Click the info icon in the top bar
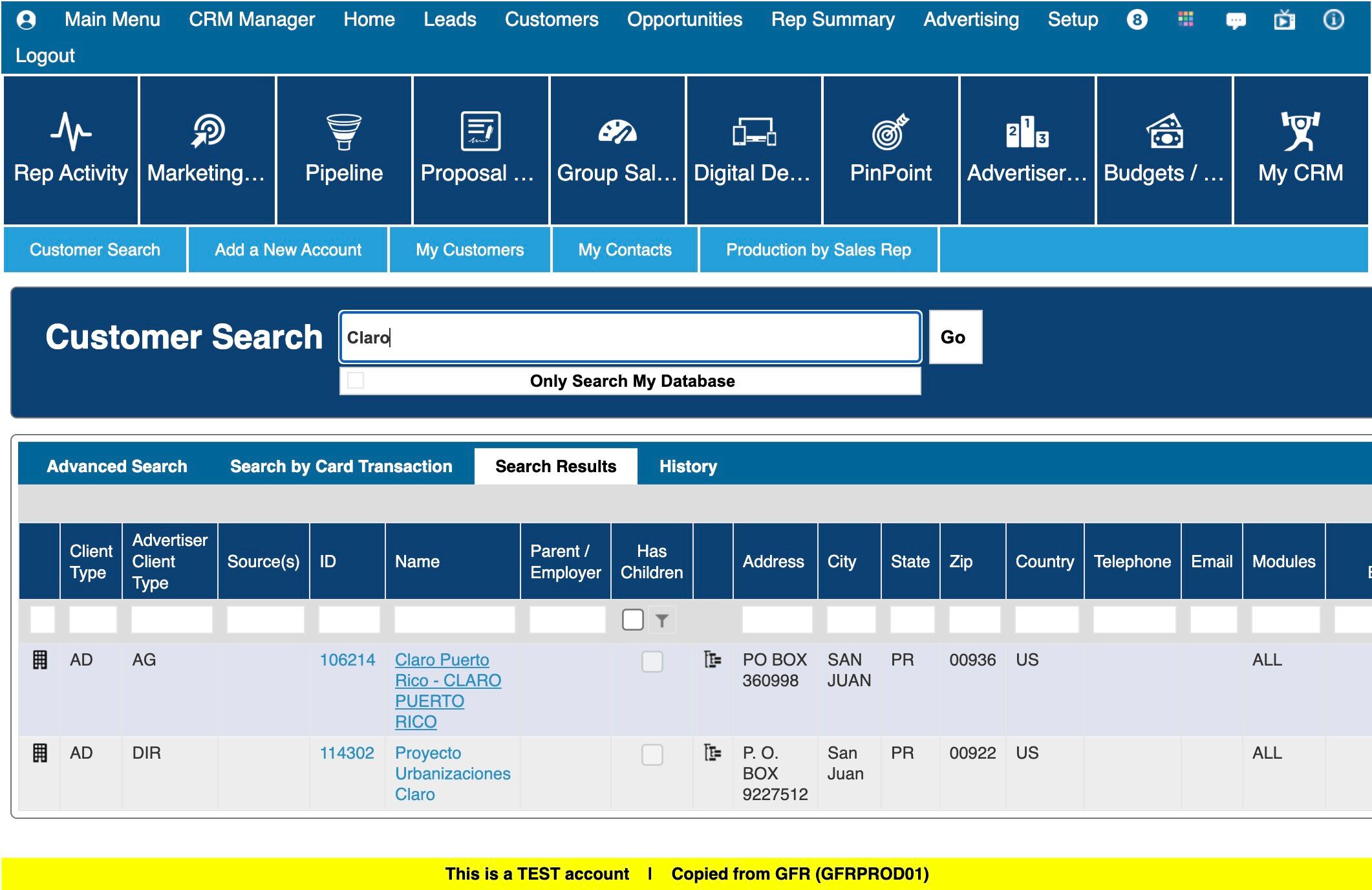1372x890 pixels. [x=1333, y=20]
